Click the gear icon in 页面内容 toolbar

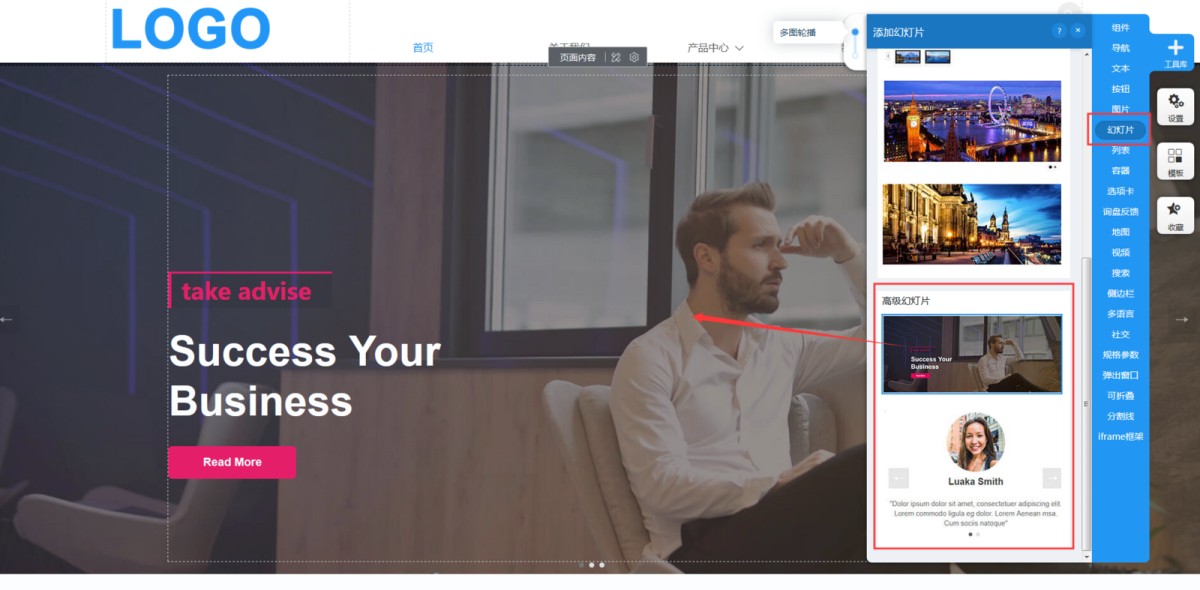pos(634,57)
